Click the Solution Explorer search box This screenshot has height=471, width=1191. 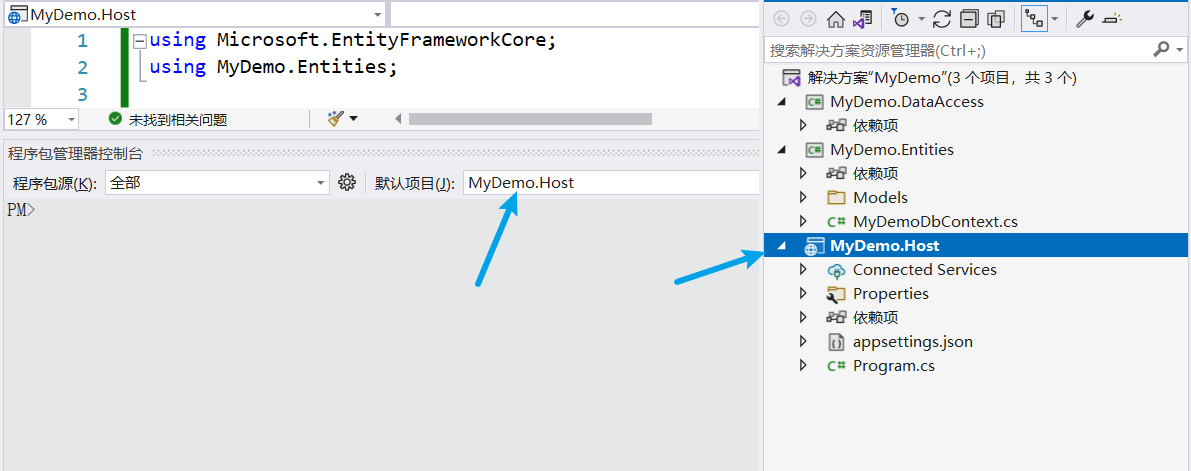[957, 50]
